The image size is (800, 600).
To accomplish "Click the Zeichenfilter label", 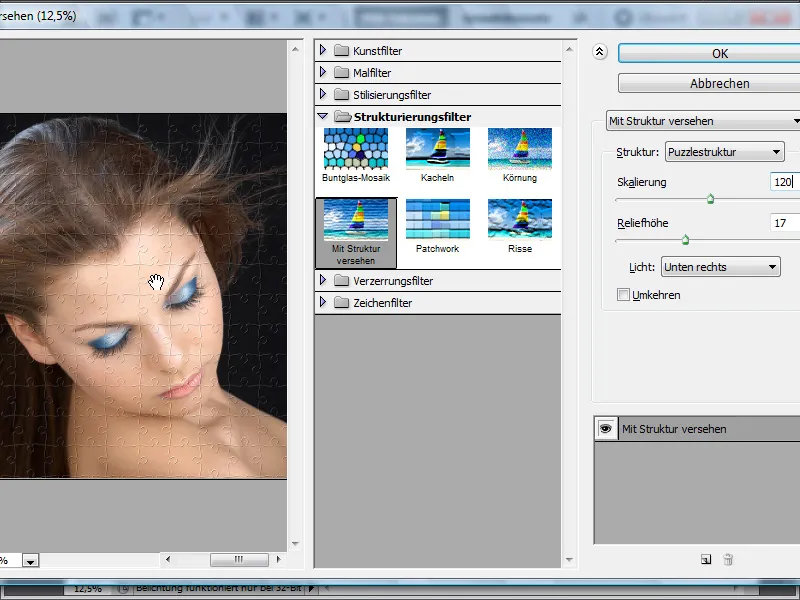I will point(383,303).
